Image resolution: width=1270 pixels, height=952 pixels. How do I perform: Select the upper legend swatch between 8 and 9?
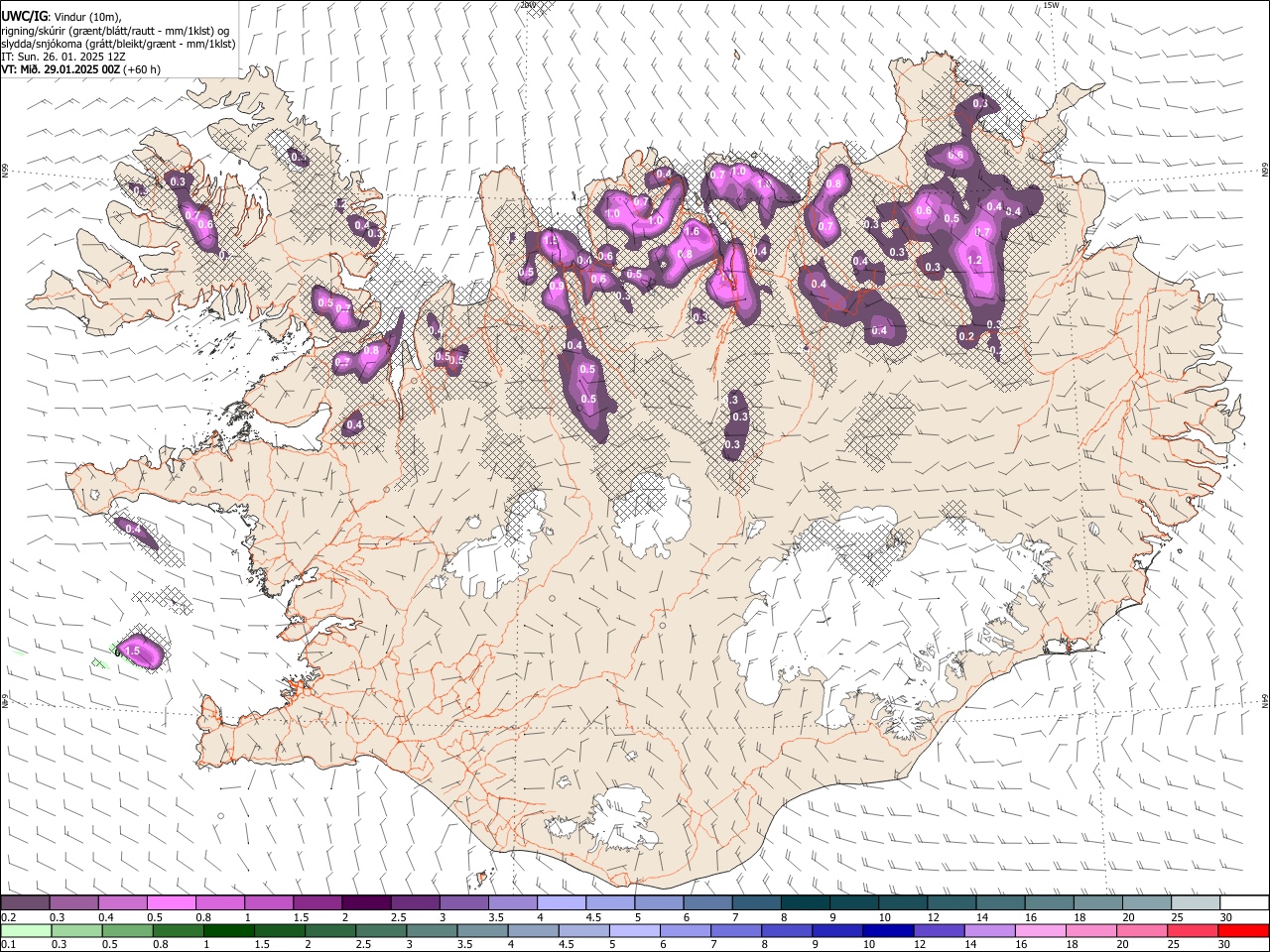tap(805, 902)
